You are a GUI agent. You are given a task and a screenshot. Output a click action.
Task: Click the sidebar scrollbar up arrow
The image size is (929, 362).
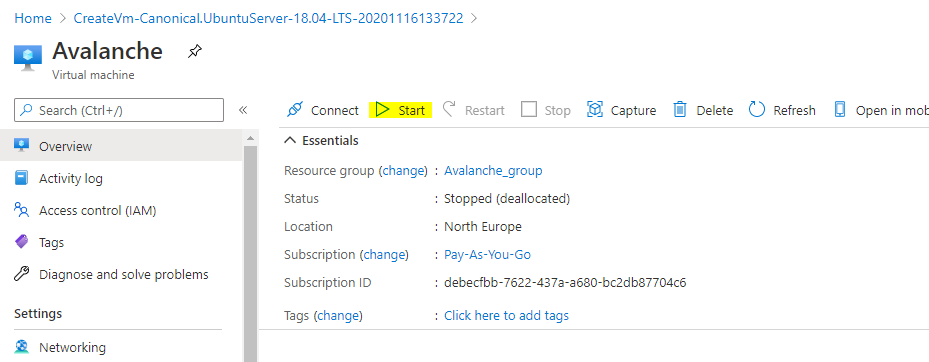(250, 138)
